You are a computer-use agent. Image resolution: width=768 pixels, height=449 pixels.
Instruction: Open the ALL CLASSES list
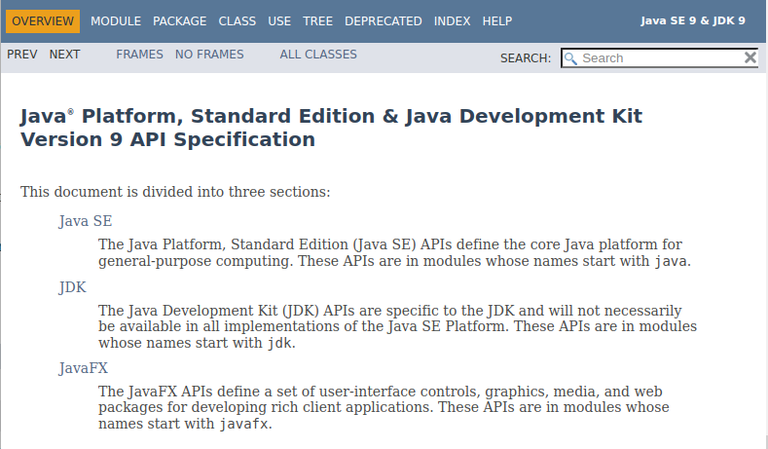[318, 54]
